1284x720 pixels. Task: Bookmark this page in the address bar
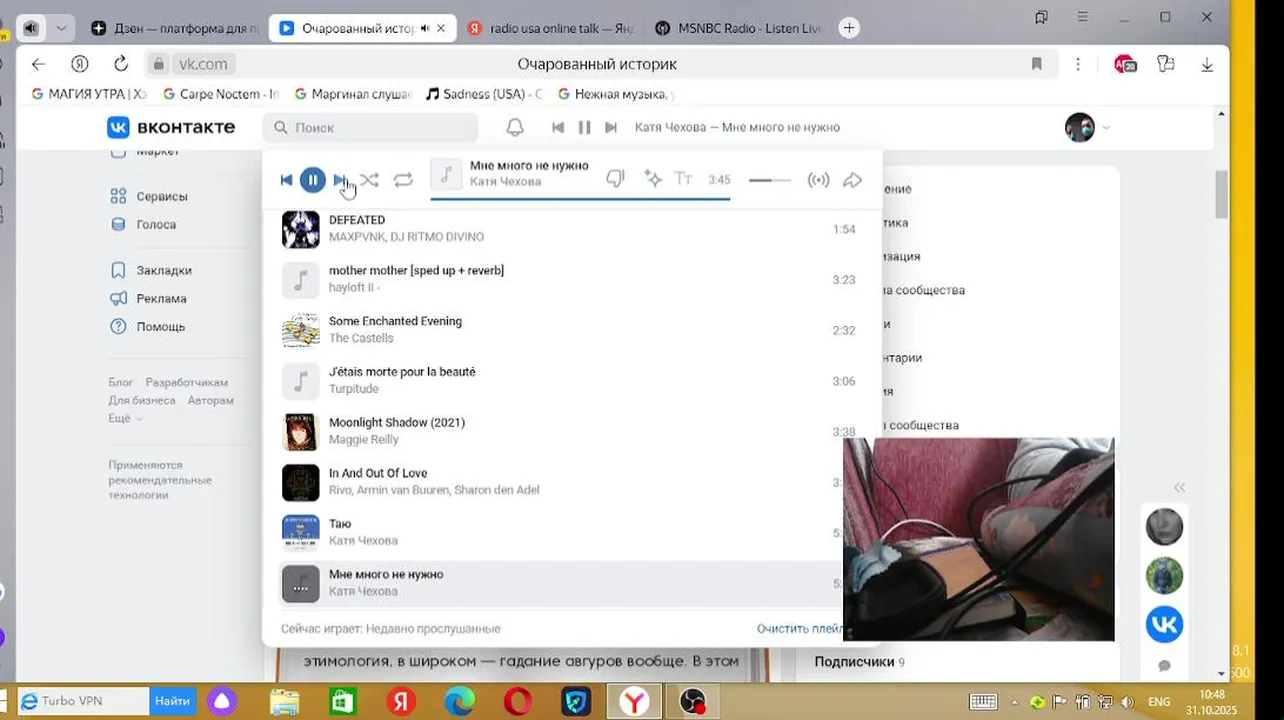[1037, 64]
